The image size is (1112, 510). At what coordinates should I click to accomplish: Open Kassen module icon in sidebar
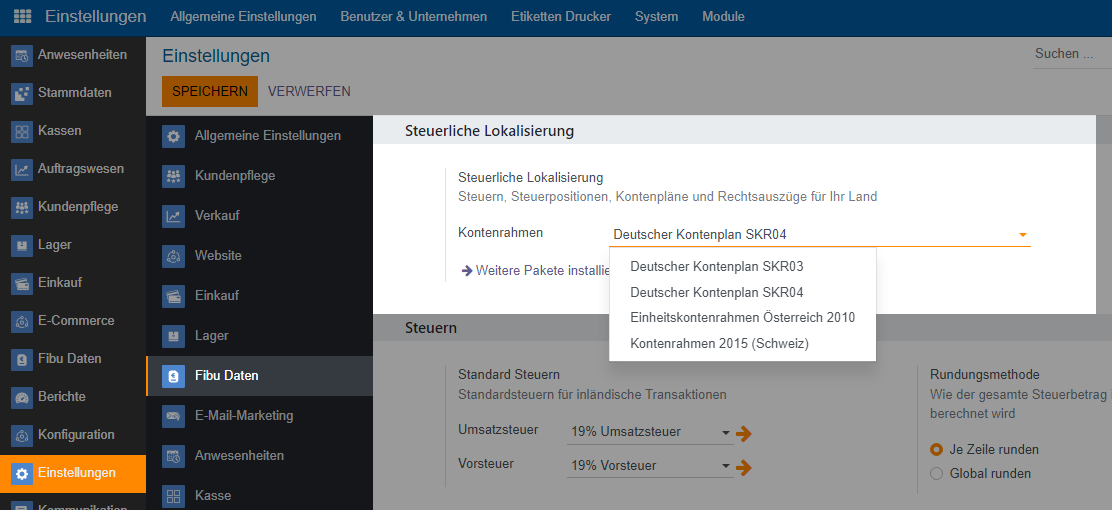(x=22, y=131)
